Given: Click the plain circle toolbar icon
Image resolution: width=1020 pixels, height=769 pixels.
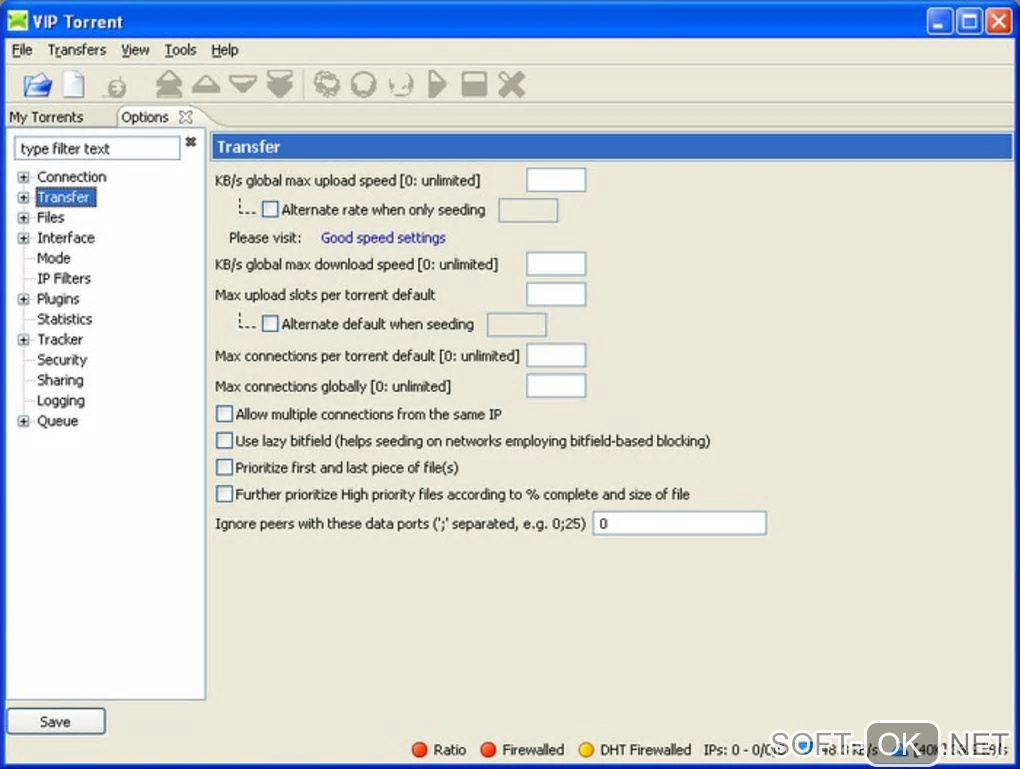Looking at the screenshot, I should pyautogui.click(x=364, y=85).
